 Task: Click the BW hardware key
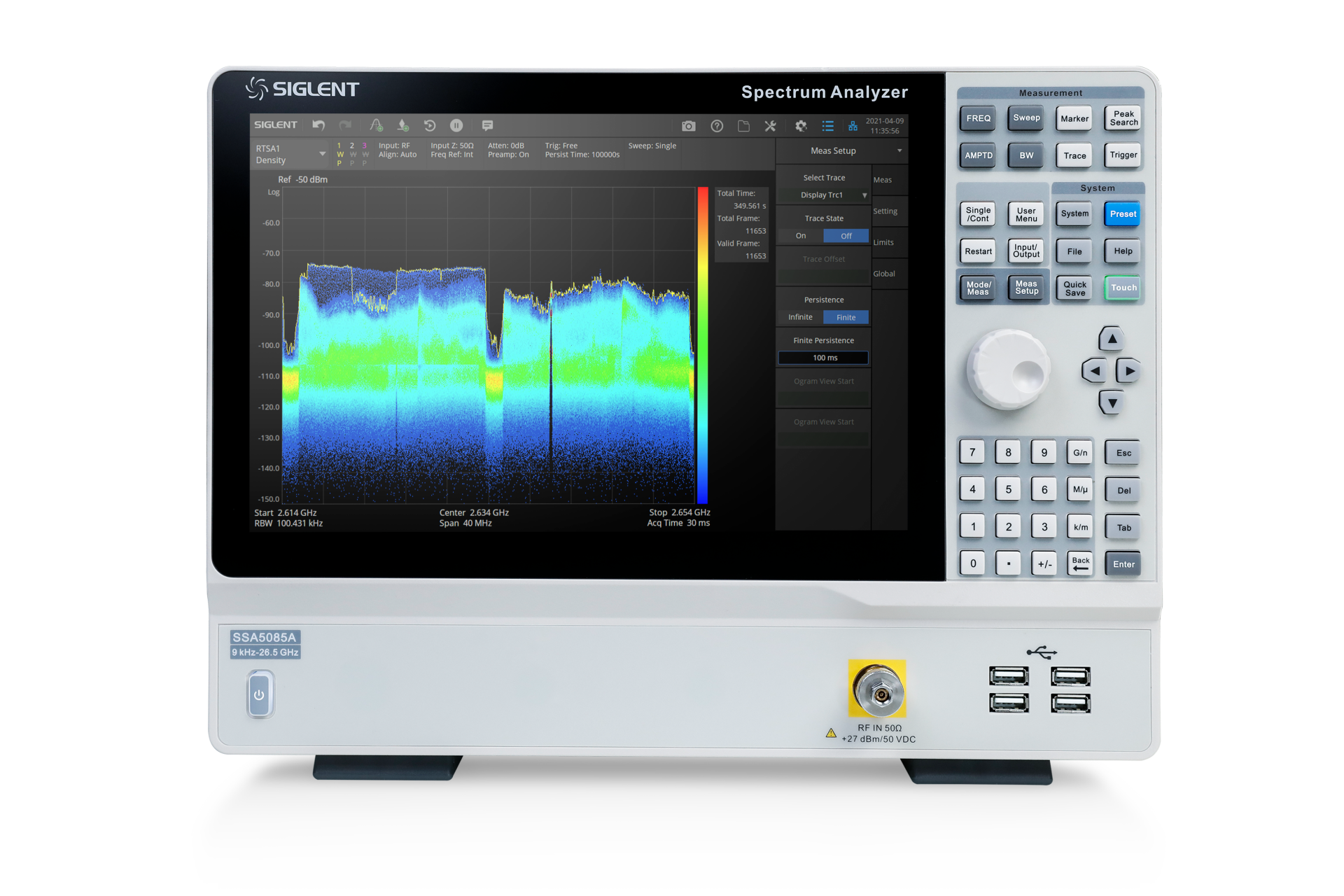[x=1026, y=155]
